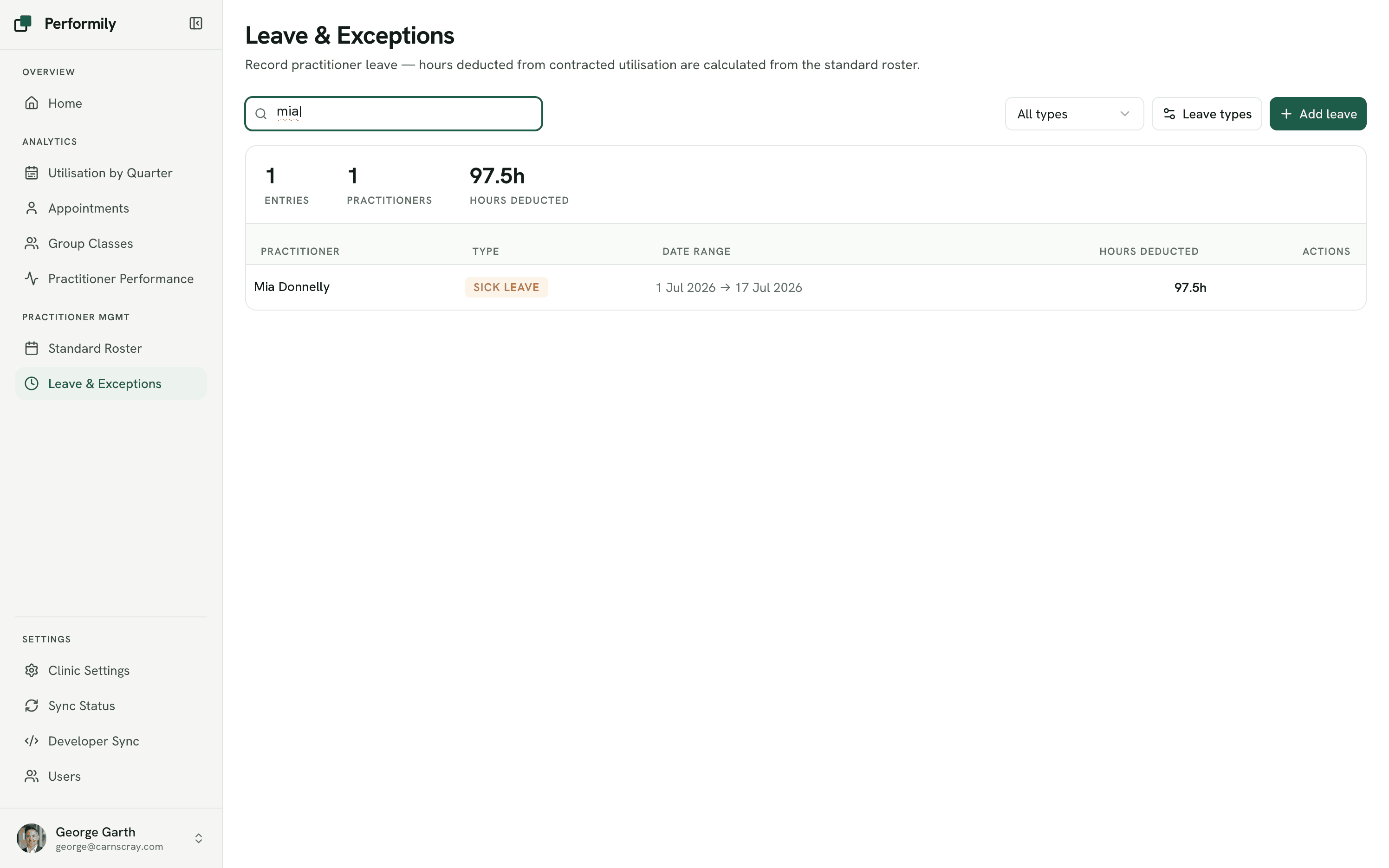Go to the Users page
Viewport: 1389px width, 868px height.
pyautogui.click(x=111, y=776)
